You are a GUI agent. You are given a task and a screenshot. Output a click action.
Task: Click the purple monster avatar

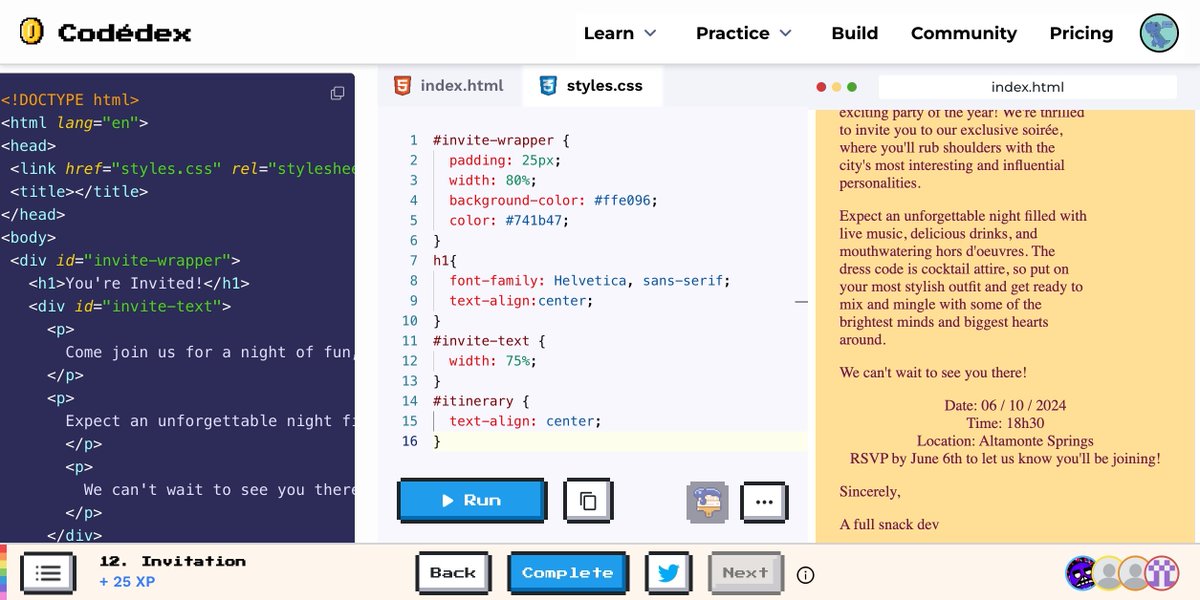[1082, 573]
